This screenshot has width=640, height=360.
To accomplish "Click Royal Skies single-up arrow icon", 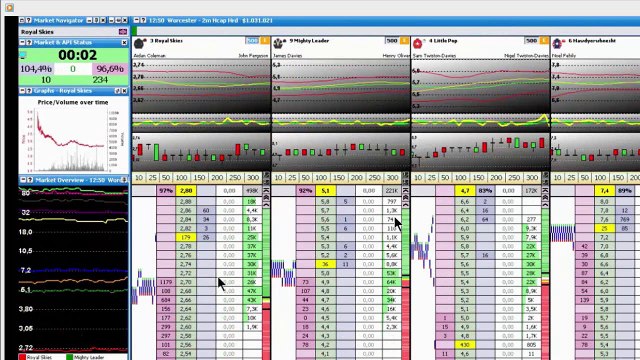I will click(266, 204).
